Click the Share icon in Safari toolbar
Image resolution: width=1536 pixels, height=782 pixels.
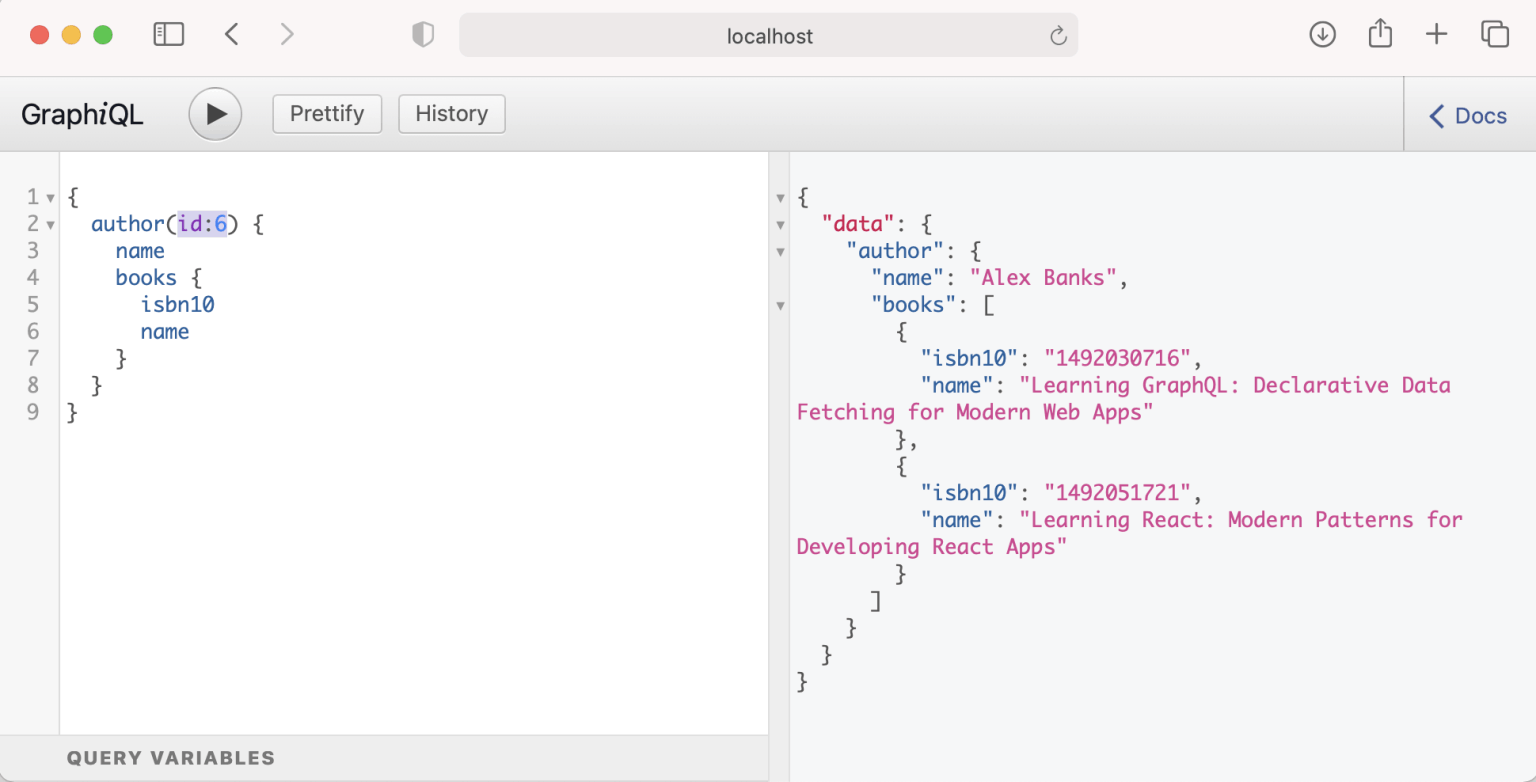[x=1380, y=34]
